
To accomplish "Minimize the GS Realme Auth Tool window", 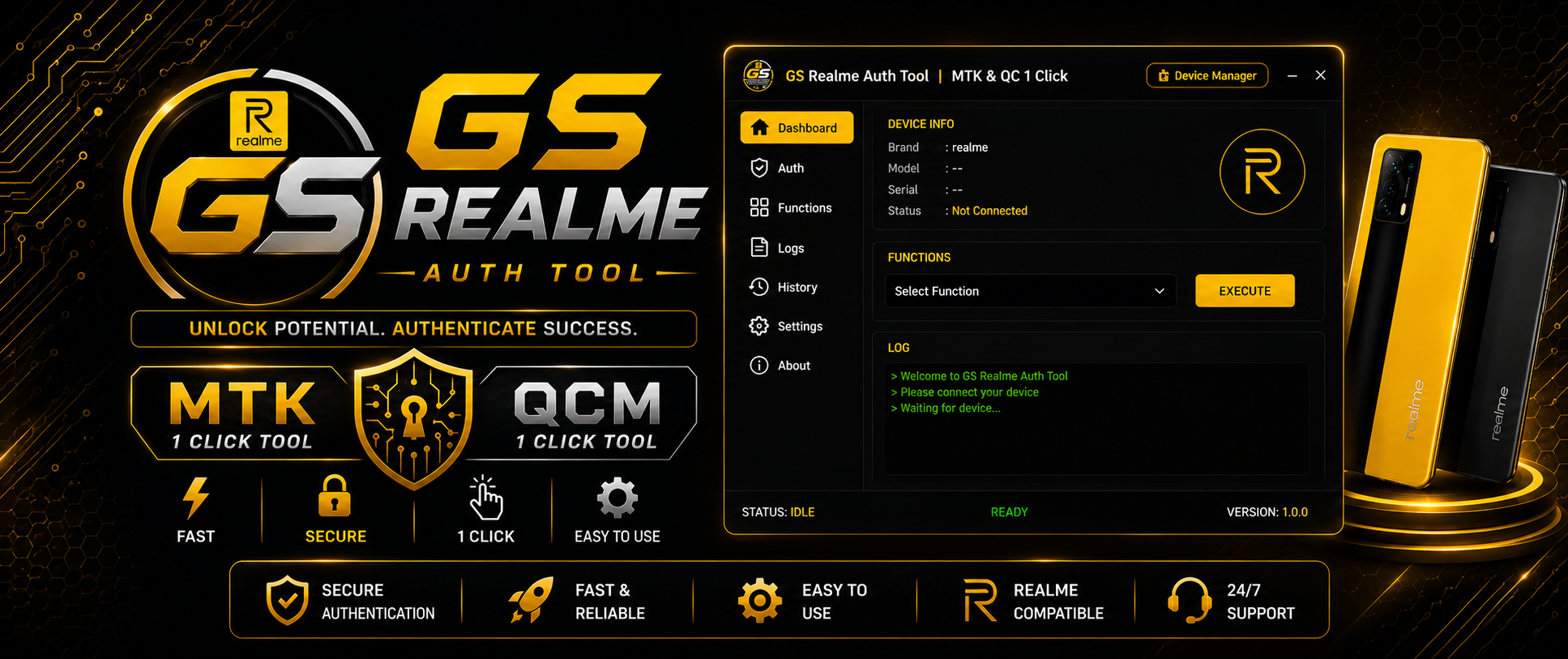I will pos(1292,75).
